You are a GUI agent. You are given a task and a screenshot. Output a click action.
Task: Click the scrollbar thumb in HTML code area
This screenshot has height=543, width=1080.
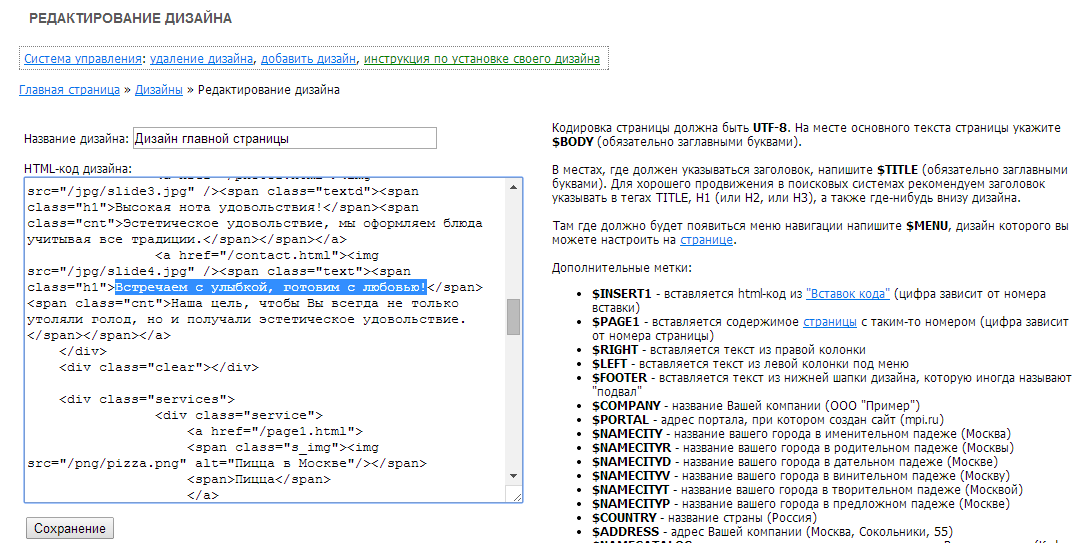click(514, 316)
